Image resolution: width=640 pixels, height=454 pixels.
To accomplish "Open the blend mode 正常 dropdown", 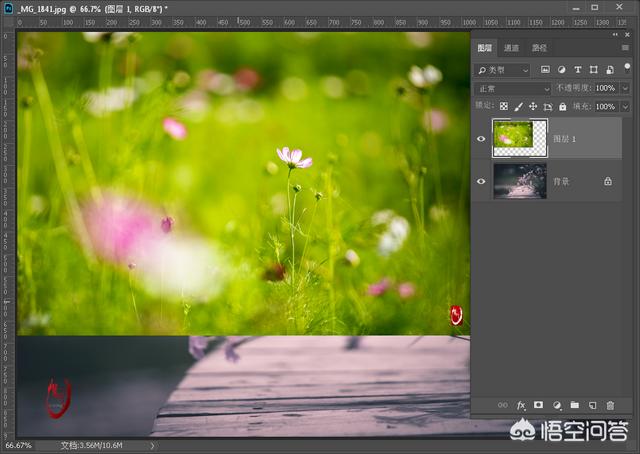I will coord(513,89).
